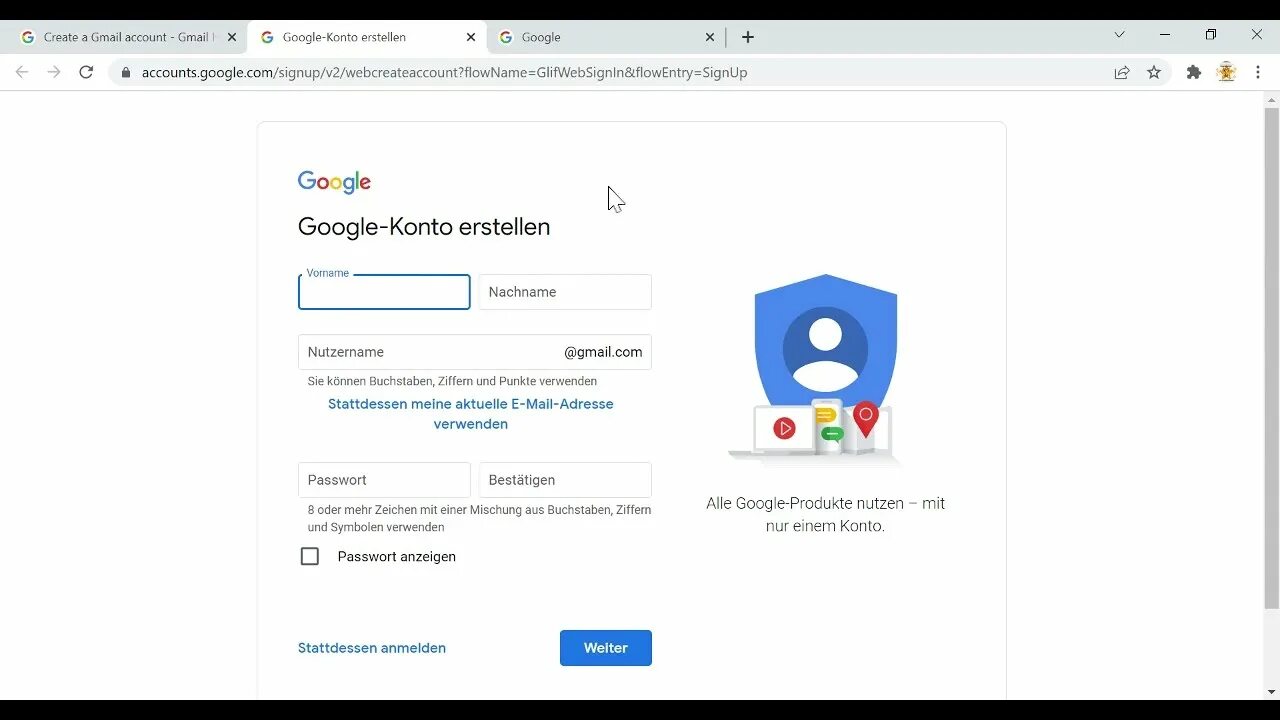Click the Bestätigen password field

(x=565, y=480)
